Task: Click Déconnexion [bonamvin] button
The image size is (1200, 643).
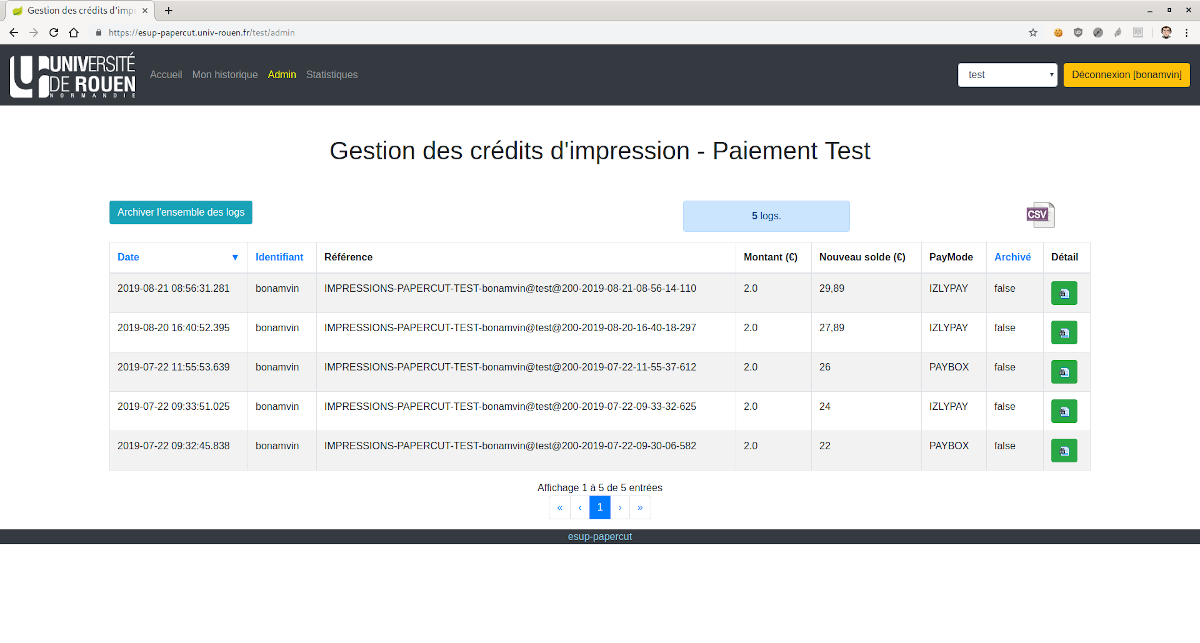Action: [x=1126, y=75]
